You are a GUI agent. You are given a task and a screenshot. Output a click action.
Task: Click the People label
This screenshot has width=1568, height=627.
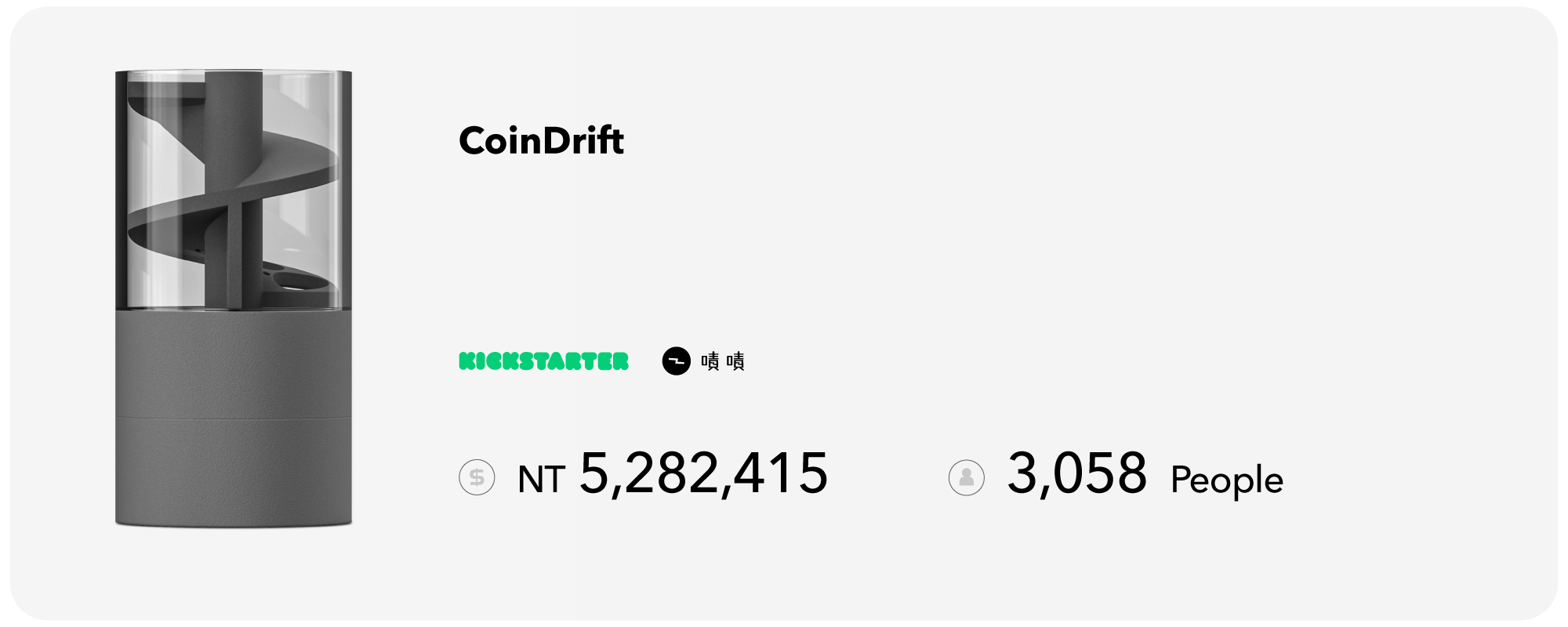pyautogui.click(x=1226, y=480)
